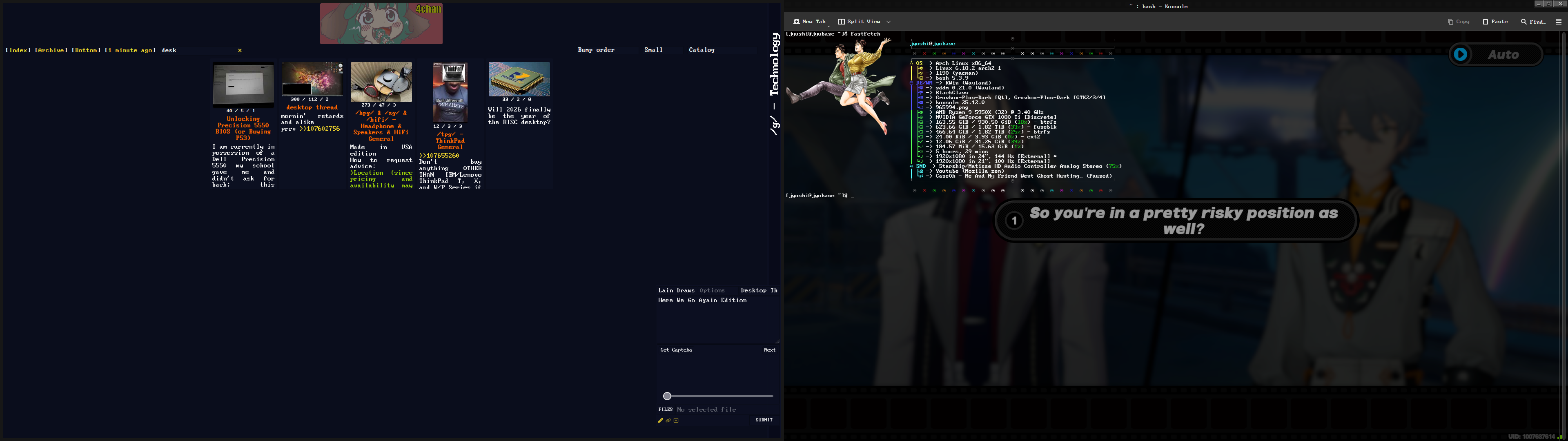The image size is (1568, 441).
Task: Open the desktop thread thumbnail
Action: pos(312,78)
